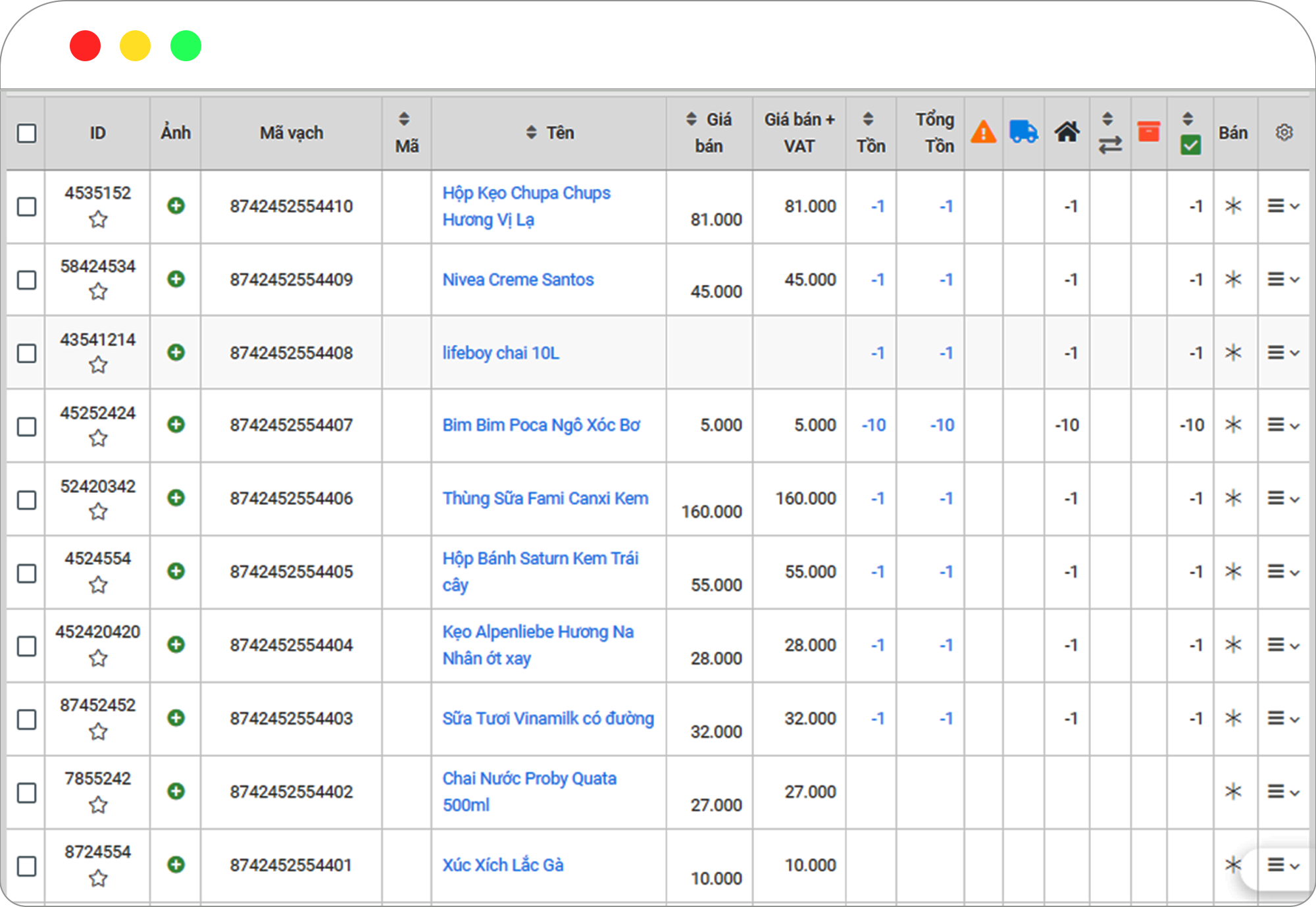Open table settings gear icon
Screen dimensions: 1316x907
point(1284,132)
